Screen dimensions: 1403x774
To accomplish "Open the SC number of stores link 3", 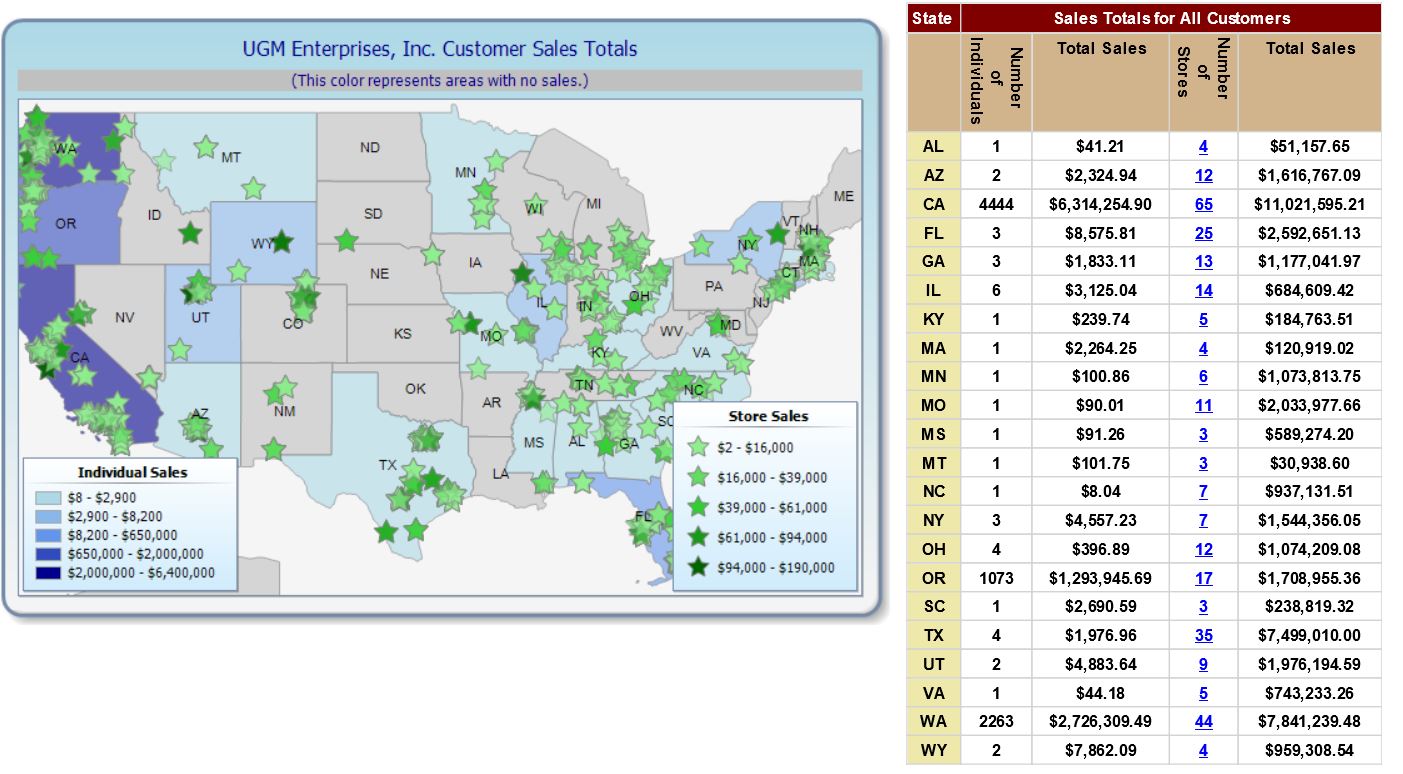I will point(1203,607).
